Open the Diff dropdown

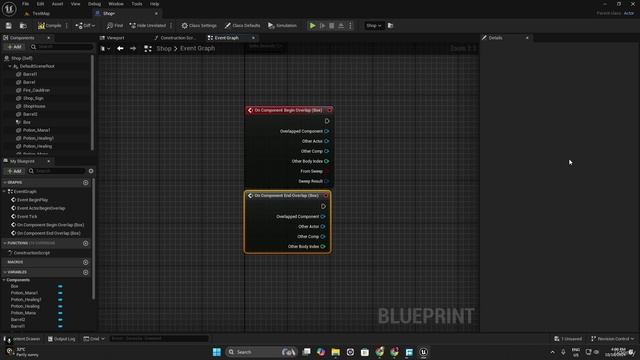(x=85, y=26)
